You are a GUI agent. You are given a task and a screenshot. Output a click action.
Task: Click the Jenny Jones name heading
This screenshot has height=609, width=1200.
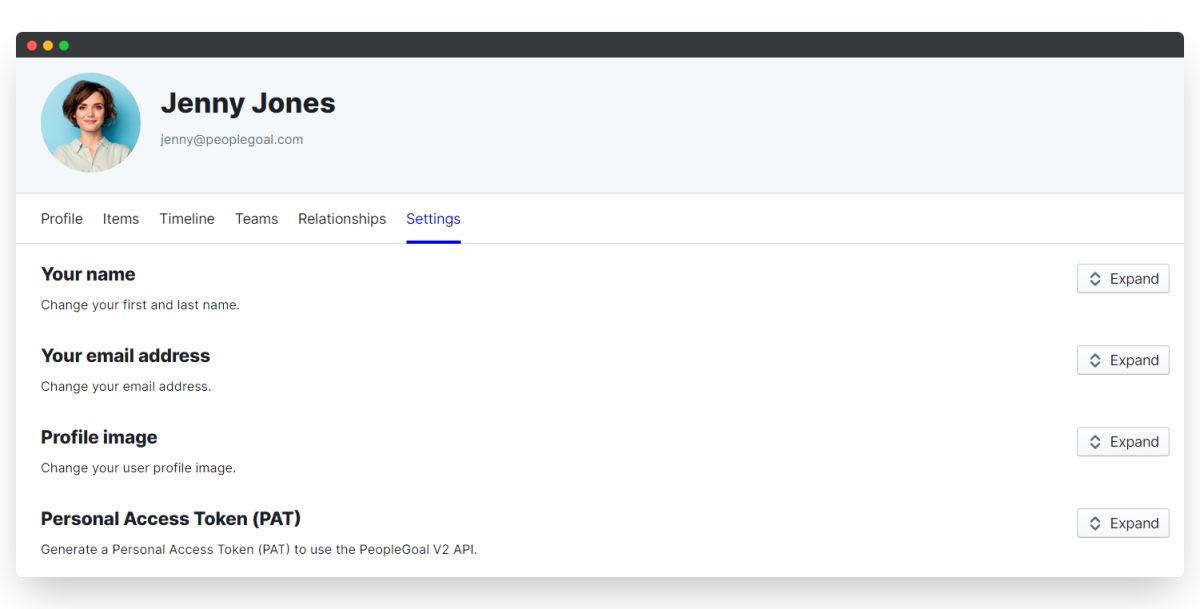248,103
